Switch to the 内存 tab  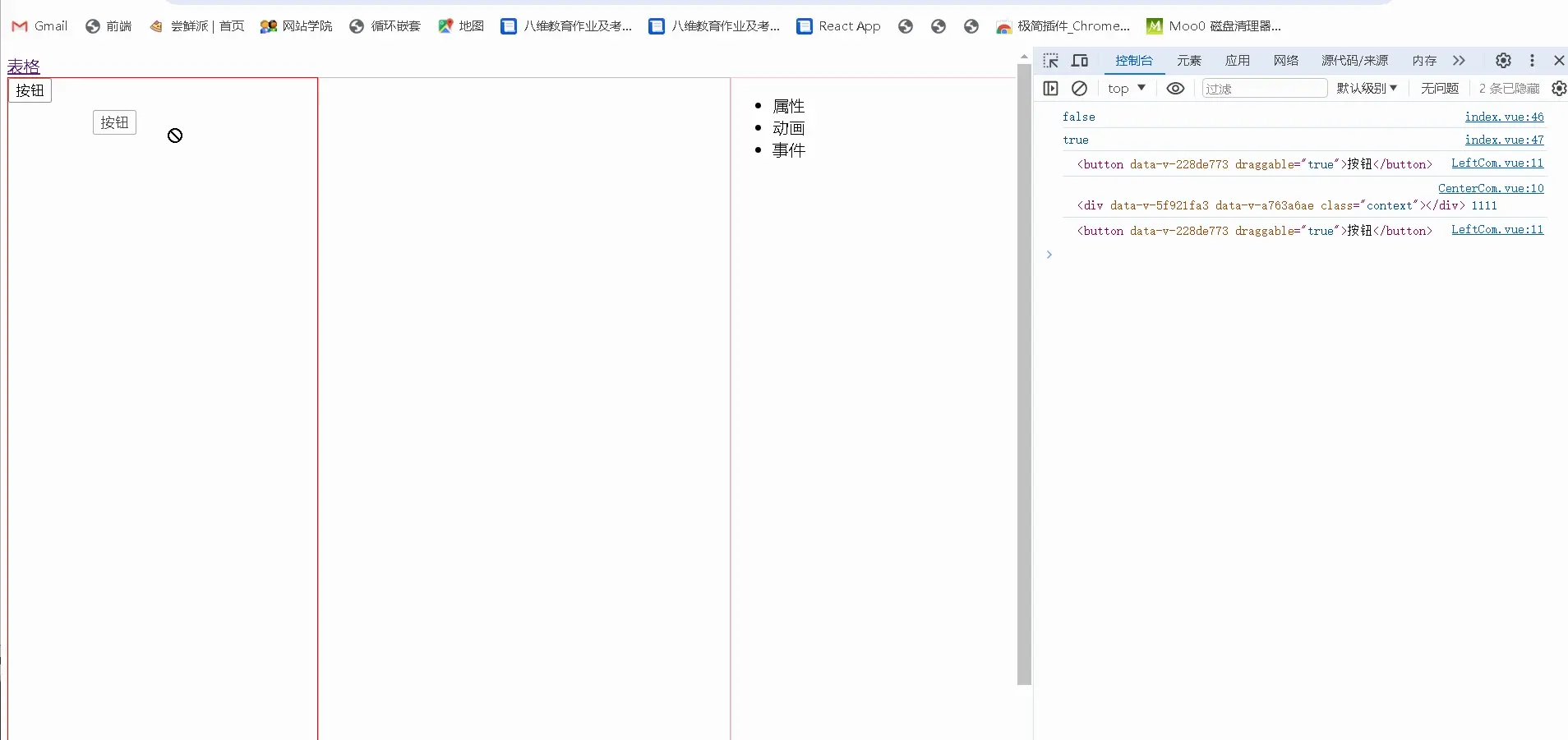[1425, 61]
